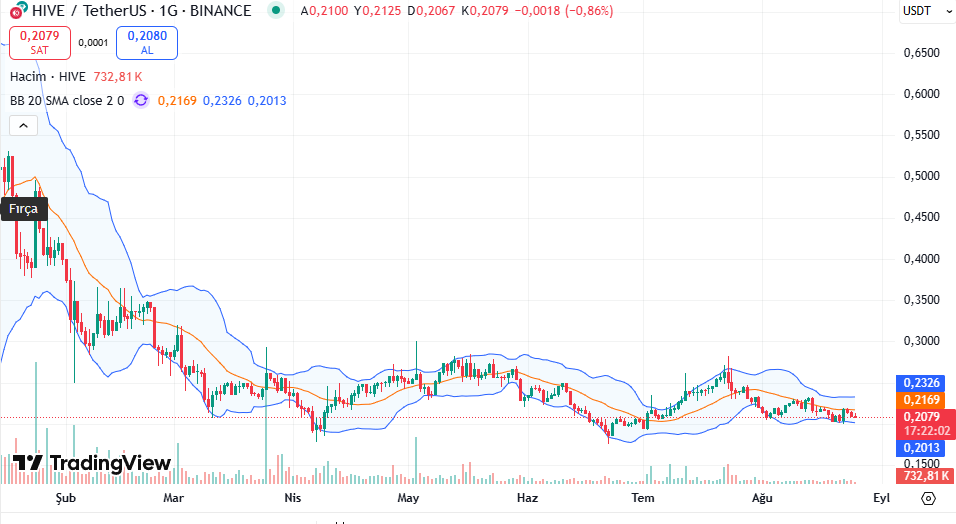Click the Tem month label on time axis
Screen dimensions: 956x524
(x=643, y=498)
